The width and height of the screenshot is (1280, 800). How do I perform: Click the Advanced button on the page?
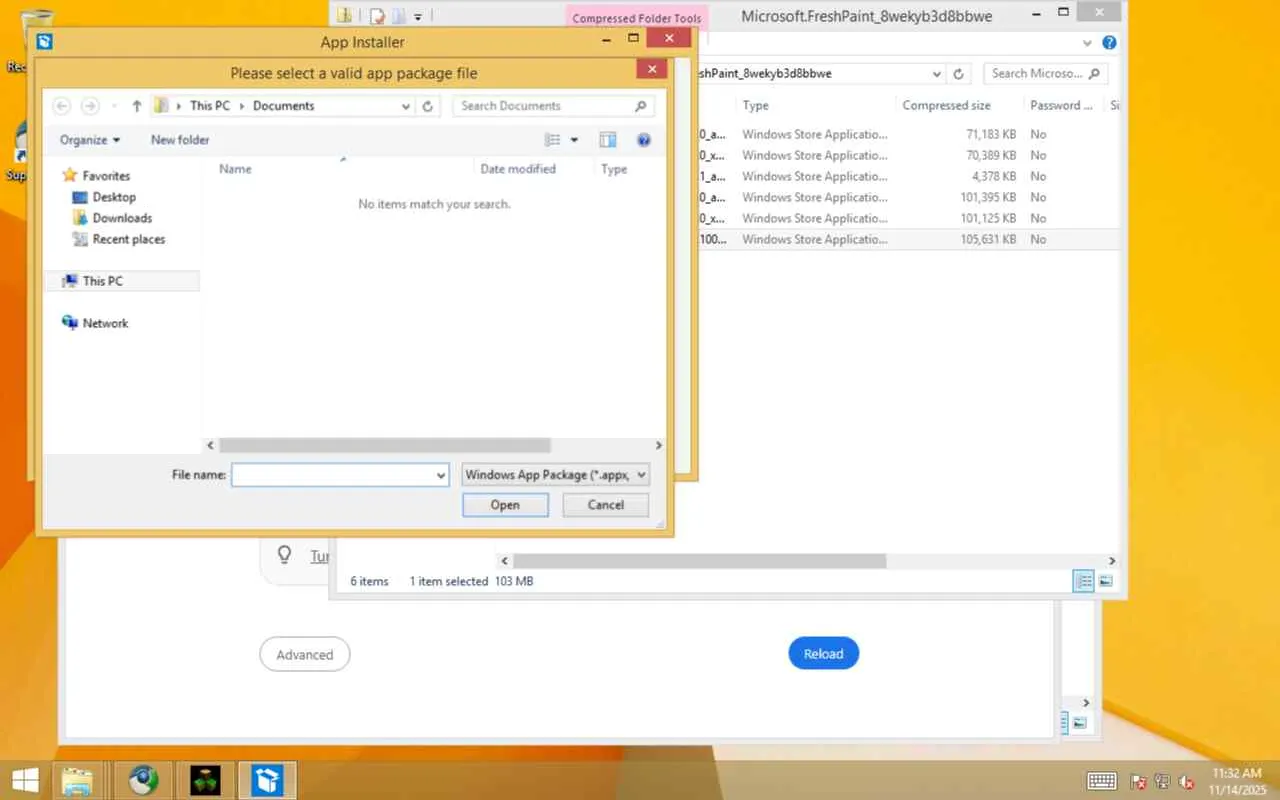pyautogui.click(x=305, y=655)
